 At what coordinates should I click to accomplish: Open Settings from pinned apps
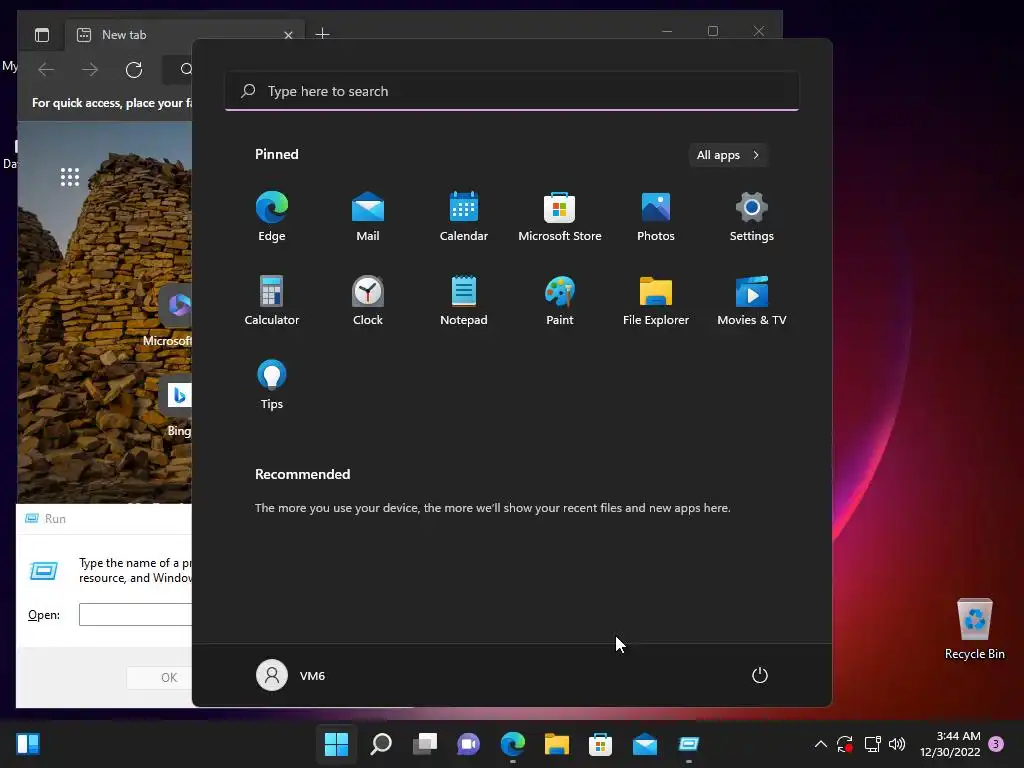(752, 217)
